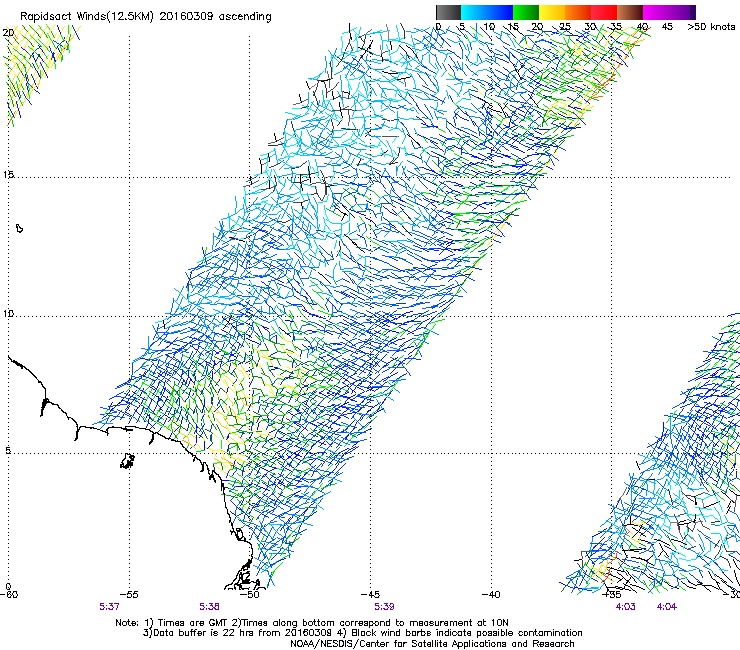Viewport: 740px width, 650px height.
Task: Click the brown 35-40 knots legend segment
Action: (630, 12)
